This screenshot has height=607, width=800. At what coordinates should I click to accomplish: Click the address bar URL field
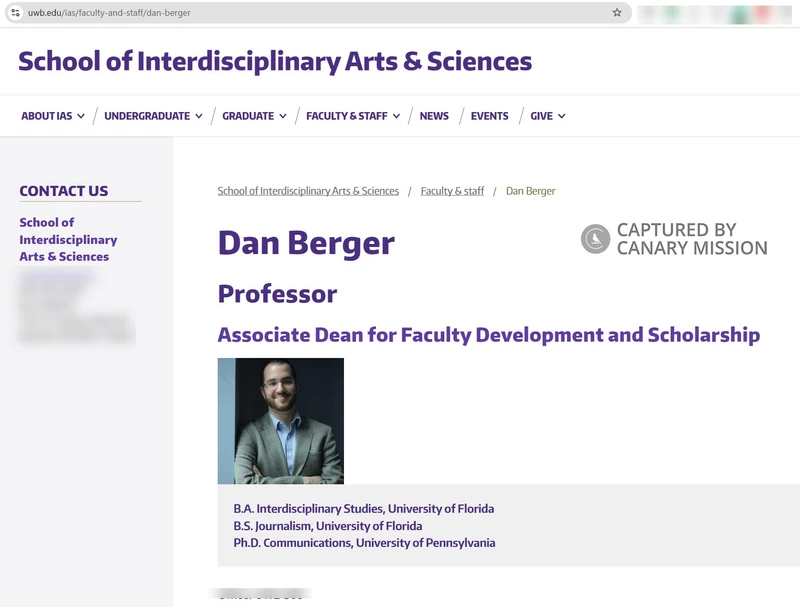coord(316,13)
